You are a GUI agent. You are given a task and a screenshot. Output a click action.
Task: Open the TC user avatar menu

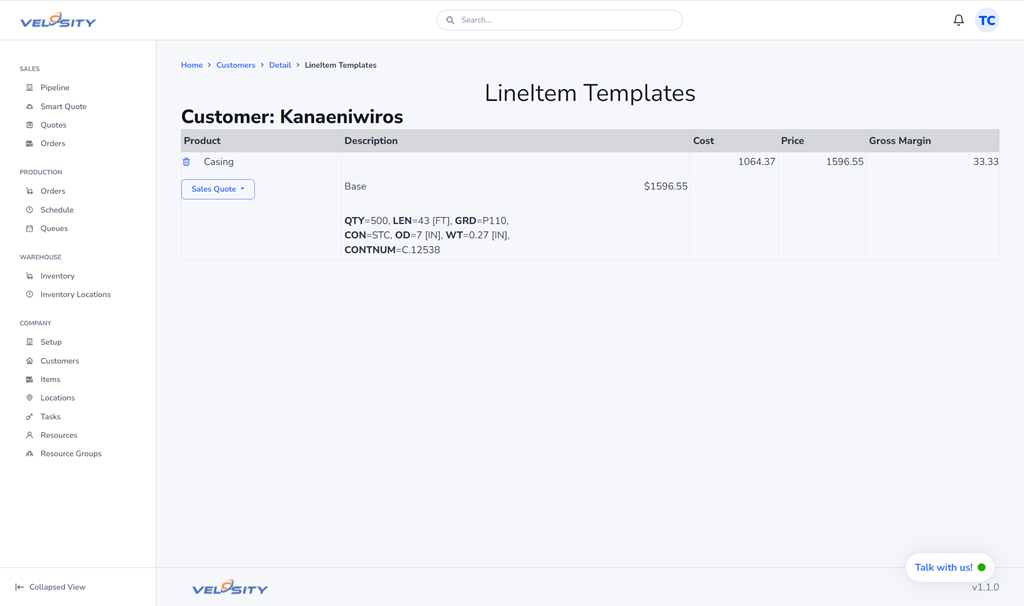[x=986, y=20]
